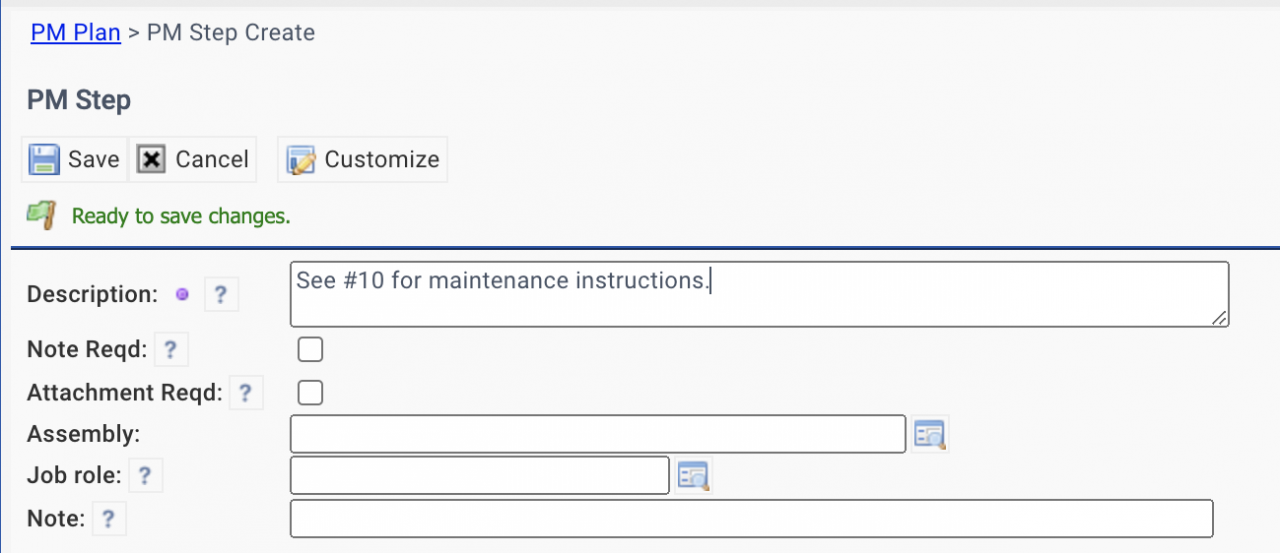Click help icon next to Job role
The image size is (1280, 553).
pos(145,476)
